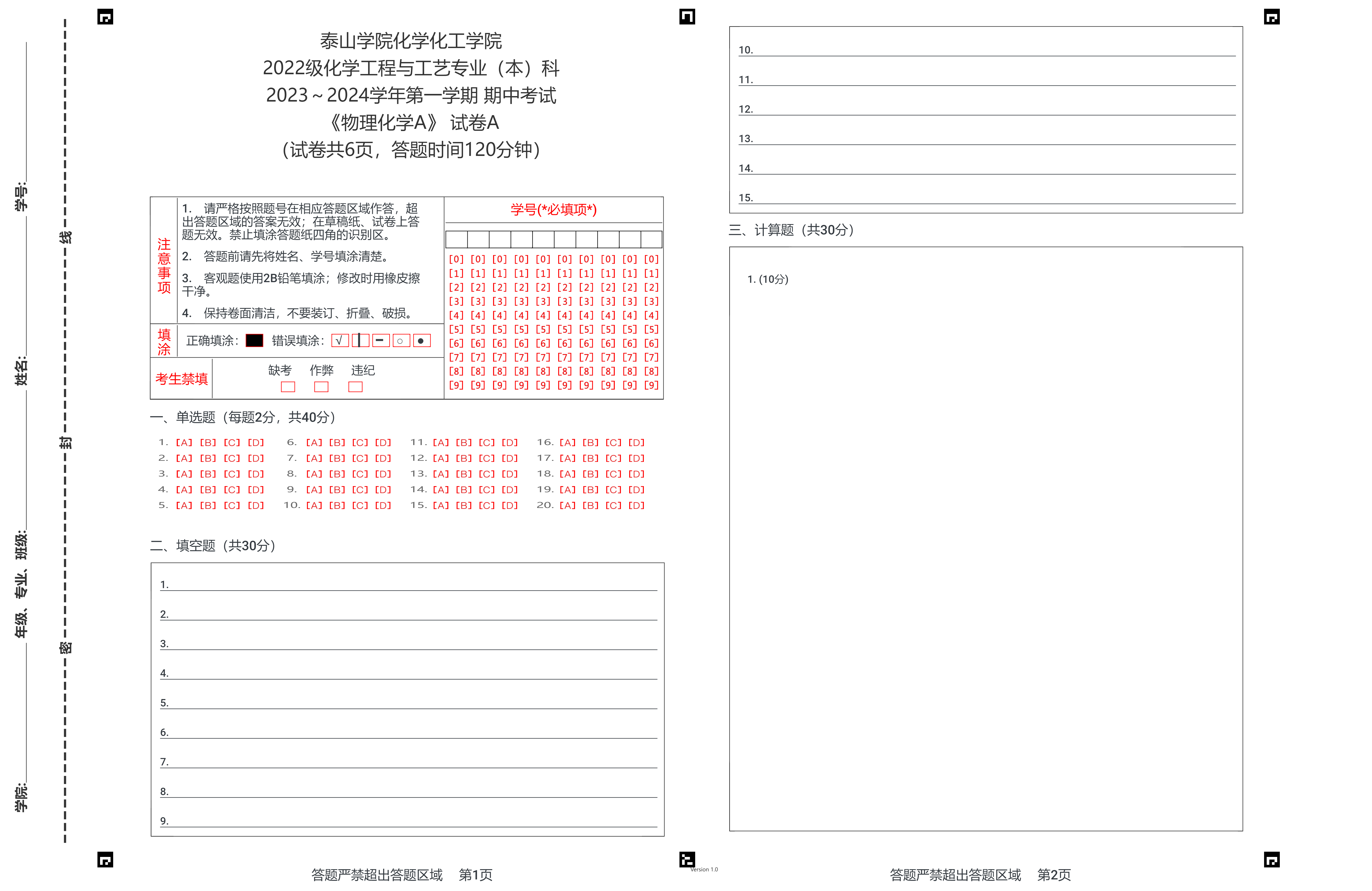This screenshot has height=891, width=1372.
Task: Select option [C] for question 8
Action: tap(360, 474)
